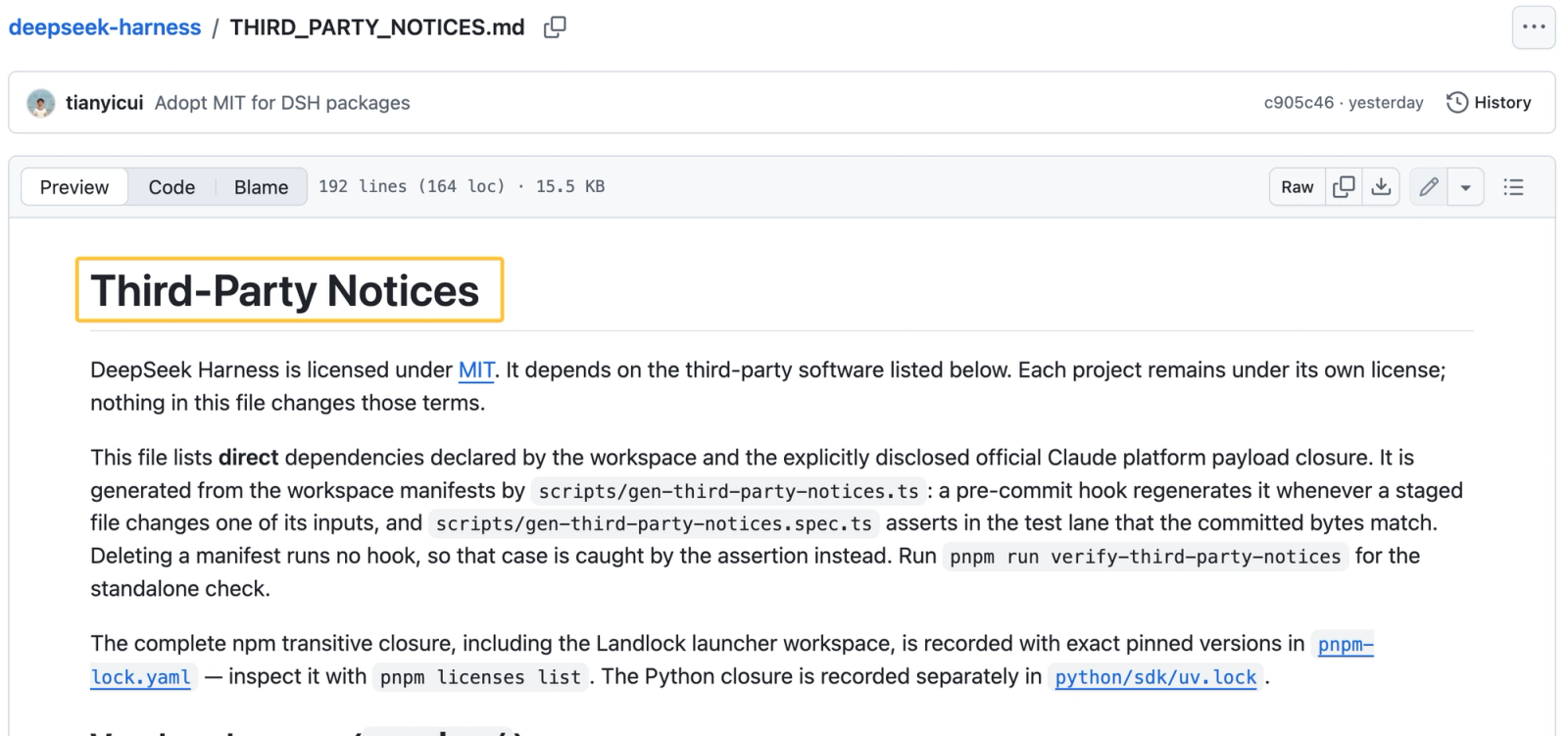Click the 'Third-Party Notices' heading

point(285,291)
